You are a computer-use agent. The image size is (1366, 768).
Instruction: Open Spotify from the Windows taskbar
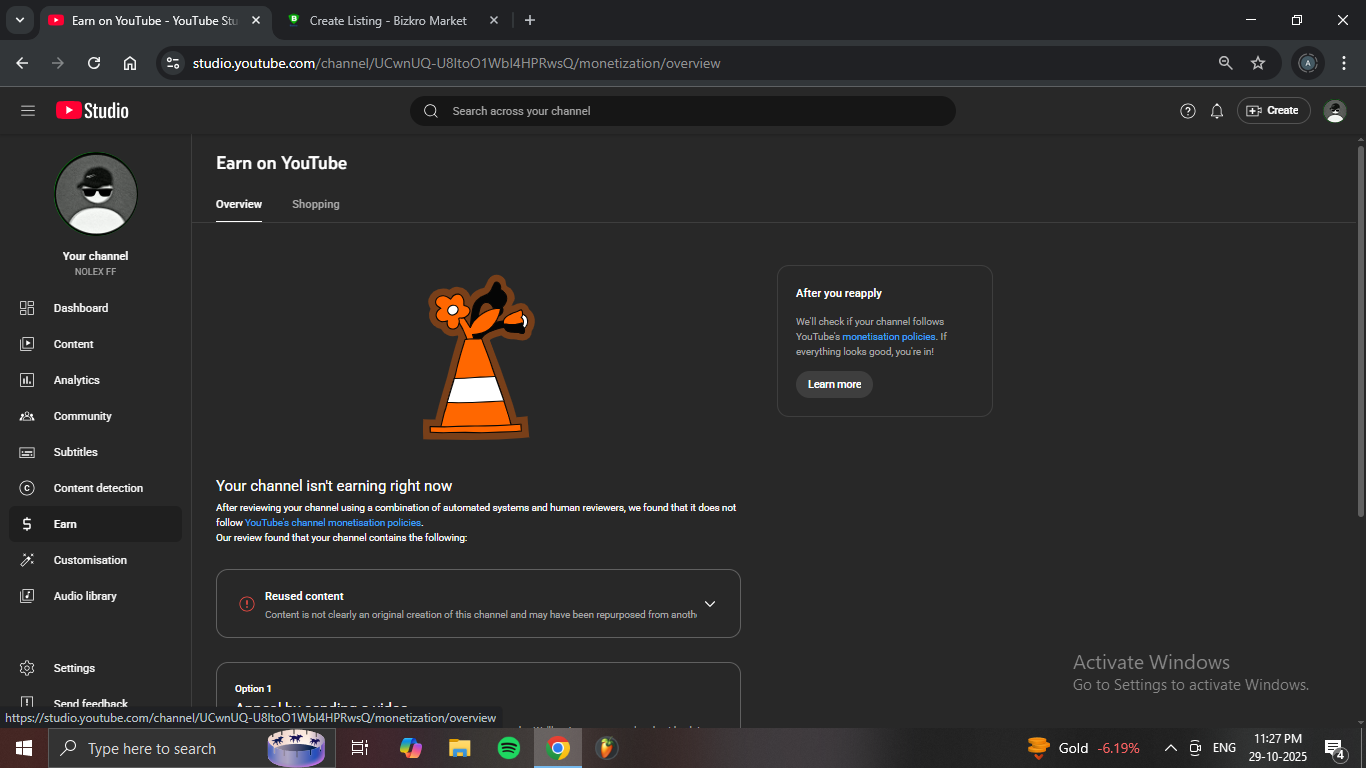(x=508, y=748)
